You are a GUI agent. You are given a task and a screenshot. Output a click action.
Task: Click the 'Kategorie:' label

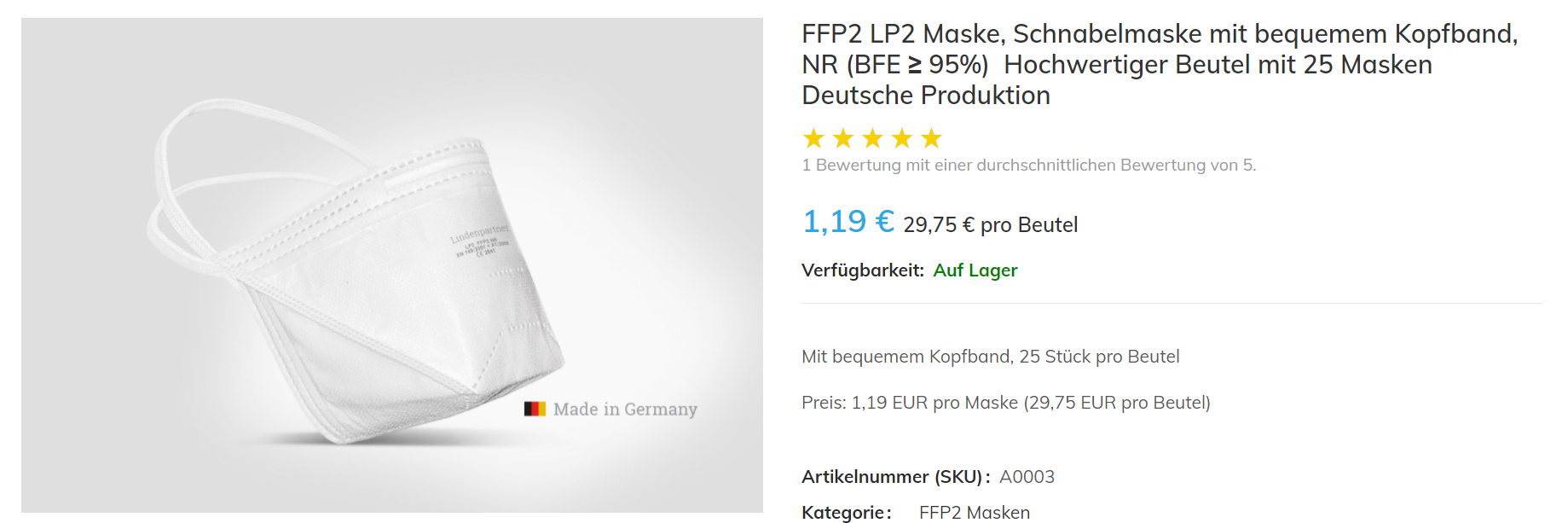846,512
